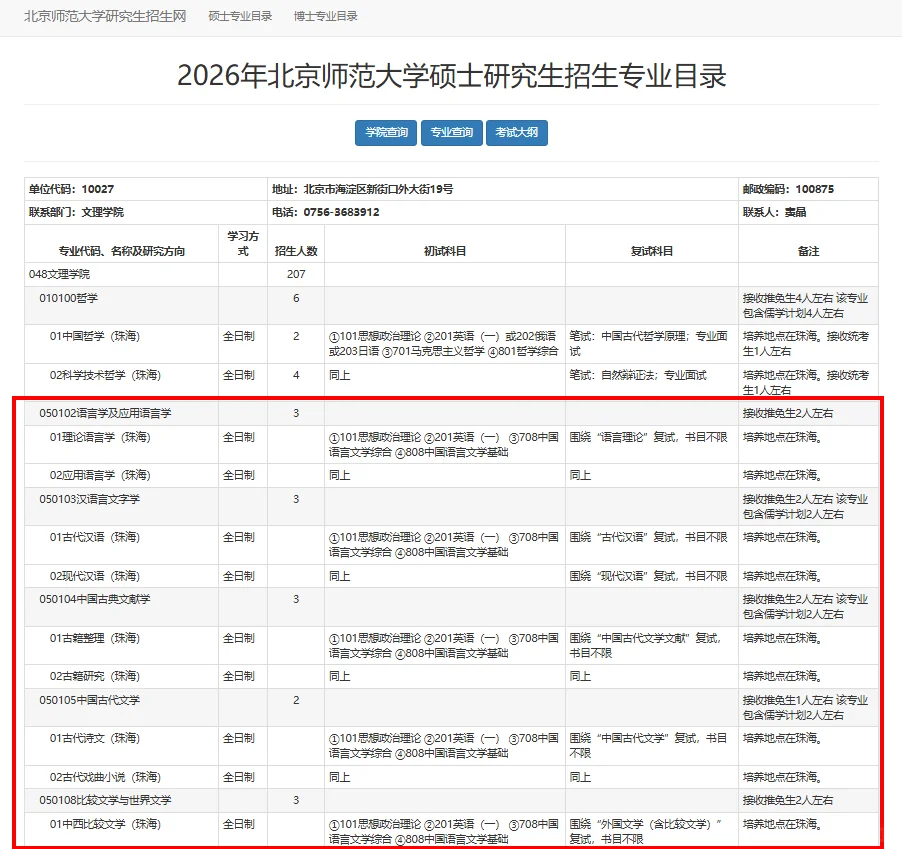The height and width of the screenshot is (849, 902).
Task: Select enrollment number 4 for 02科学技术哲学
Action: [x=296, y=376]
